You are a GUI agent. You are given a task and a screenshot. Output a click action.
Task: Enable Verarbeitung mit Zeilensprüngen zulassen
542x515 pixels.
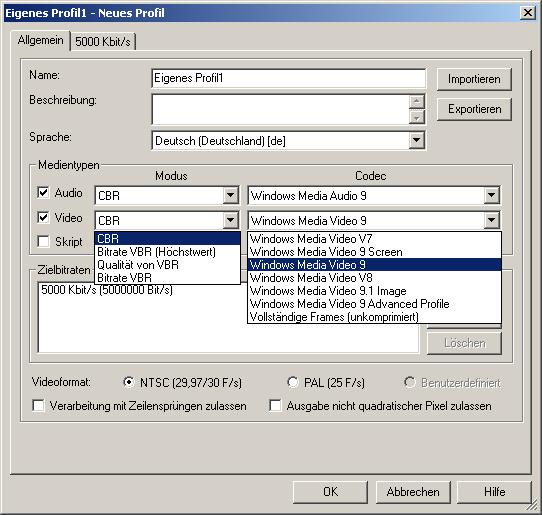pos(38,405)
